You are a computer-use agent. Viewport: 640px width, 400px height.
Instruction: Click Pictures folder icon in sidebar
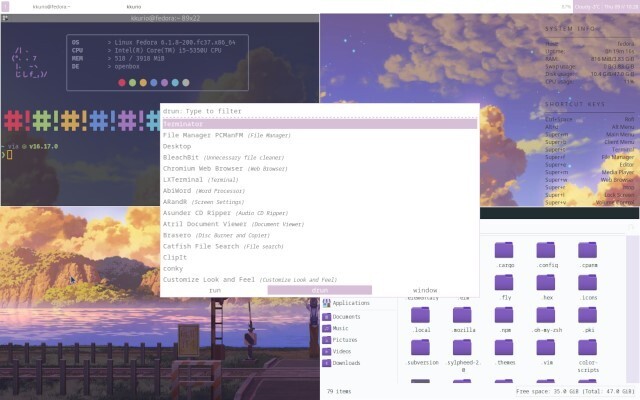[327, 340]
